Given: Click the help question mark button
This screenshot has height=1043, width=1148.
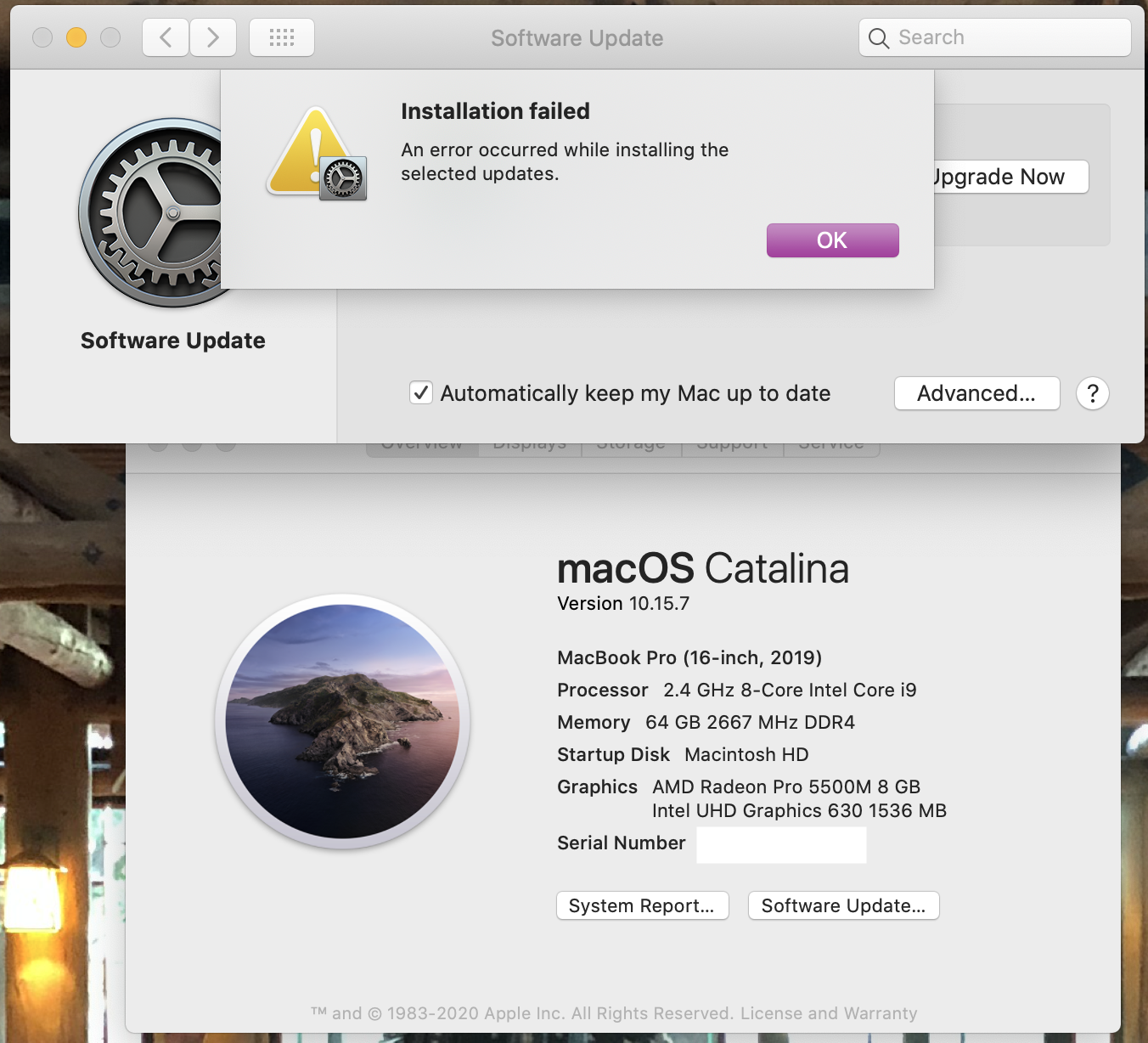Looking at the screenshot, I should tap(1093, 393).
